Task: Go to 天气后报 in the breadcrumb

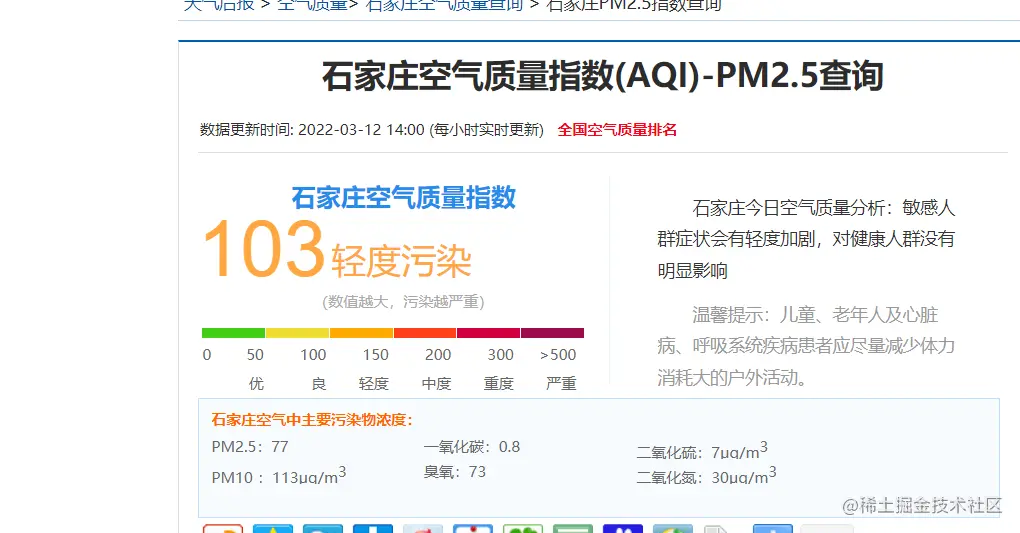Action: (x=219, y=5)
